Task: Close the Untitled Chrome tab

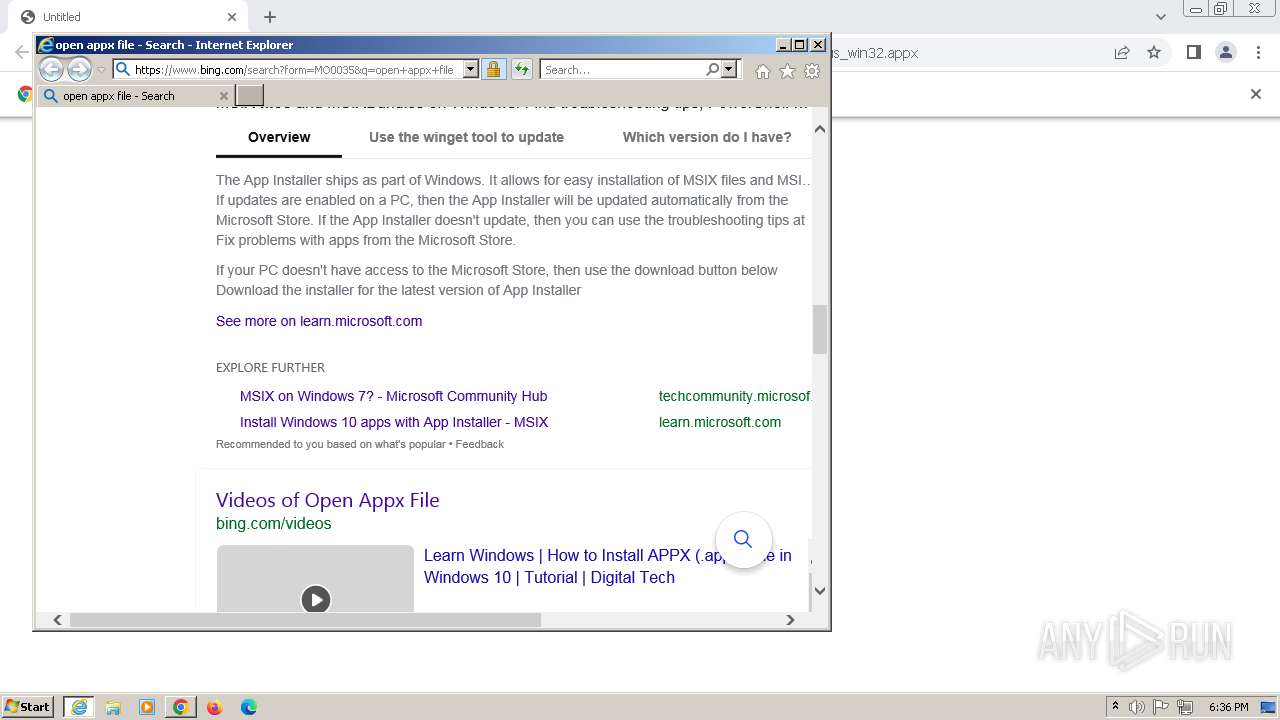Action: (x=232, y=17)
